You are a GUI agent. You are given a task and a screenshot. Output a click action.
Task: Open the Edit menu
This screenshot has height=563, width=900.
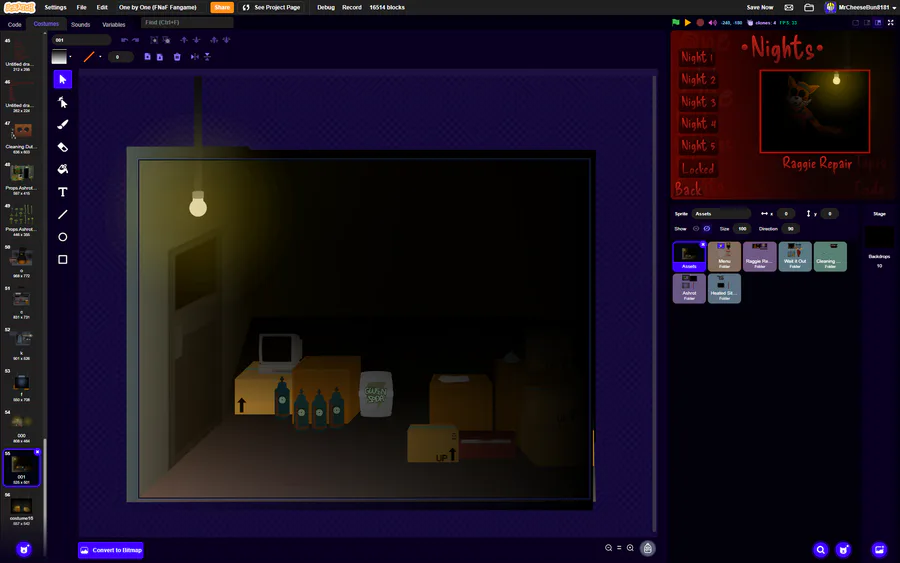pyautogui.click(x=102, y=7)
